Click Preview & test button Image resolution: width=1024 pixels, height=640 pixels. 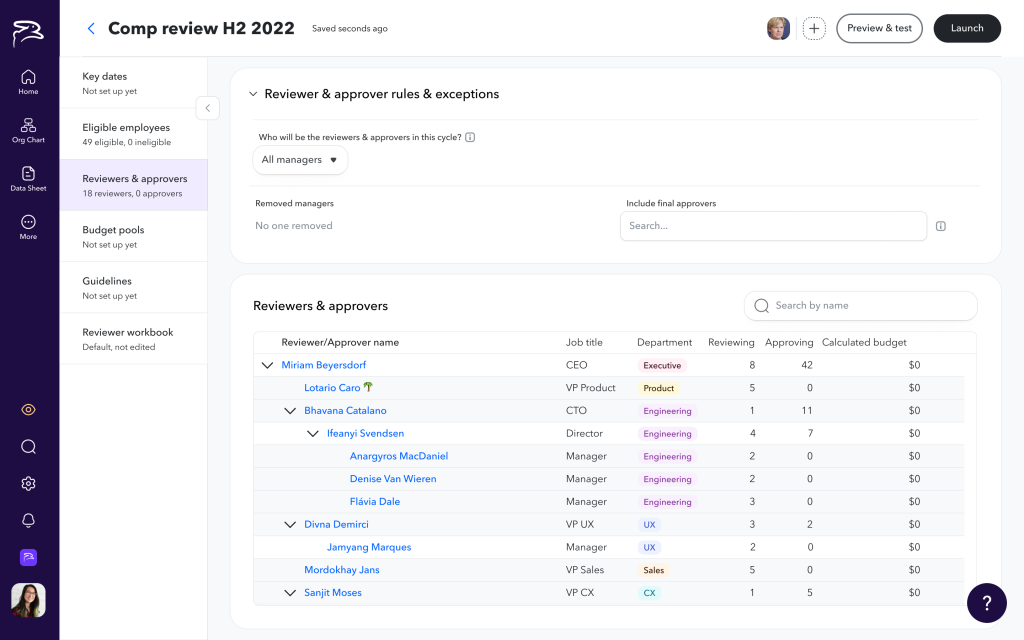[879, 29]
